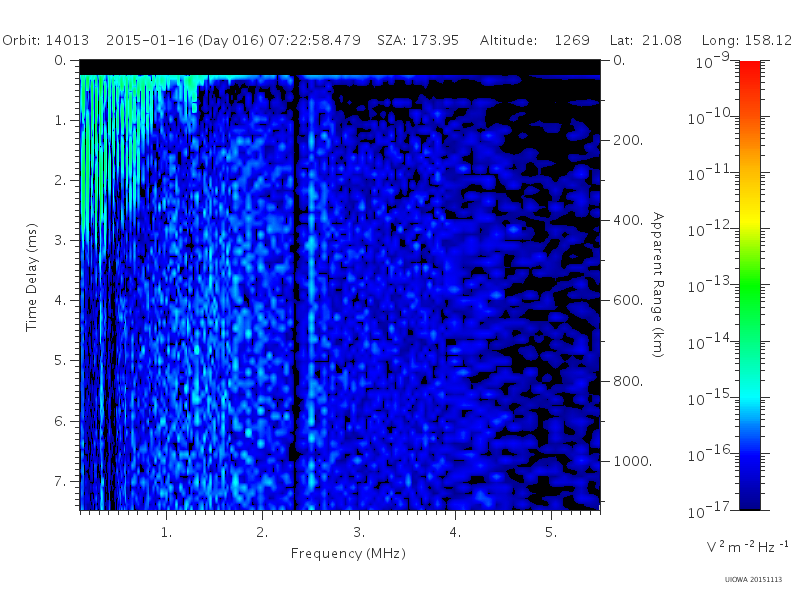Image resolution: width=800 pixels, height=600 pixels.
Task: Click the Apparent Range (km) axis label
Action: click(658, 285)
